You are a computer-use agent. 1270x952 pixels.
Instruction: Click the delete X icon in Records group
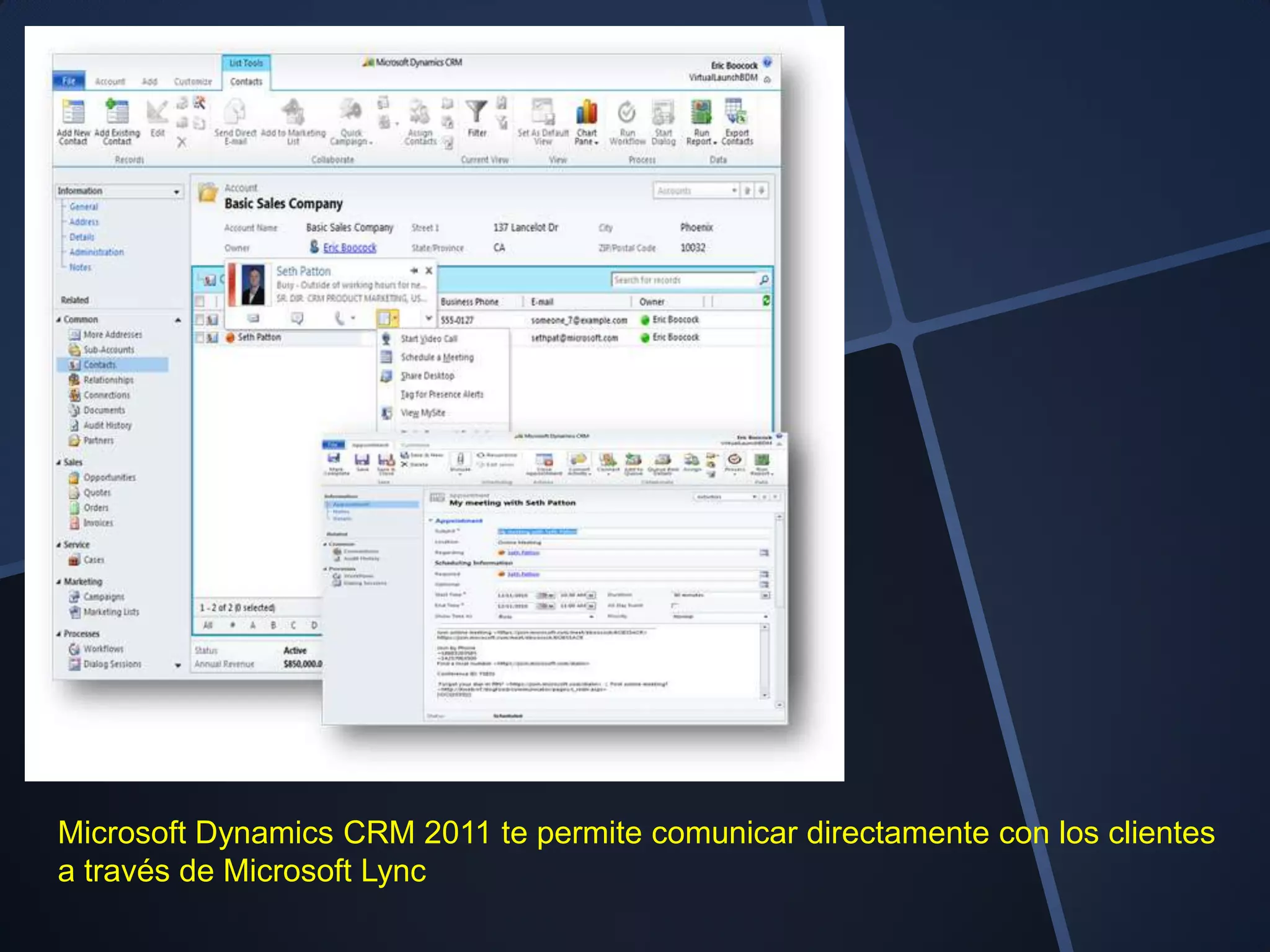[x=182, y=143]
